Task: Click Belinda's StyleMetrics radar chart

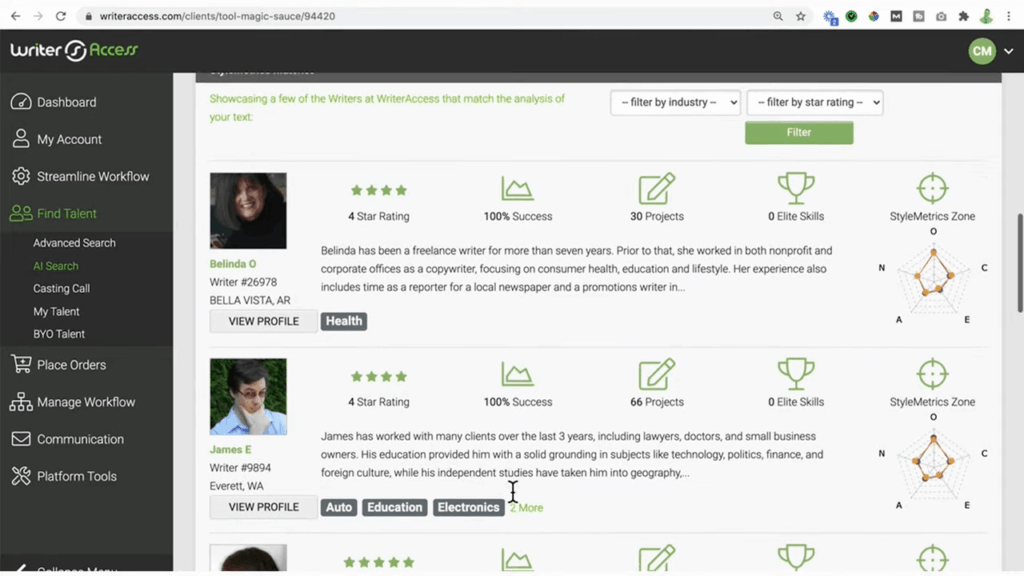Action: (933, 279)
